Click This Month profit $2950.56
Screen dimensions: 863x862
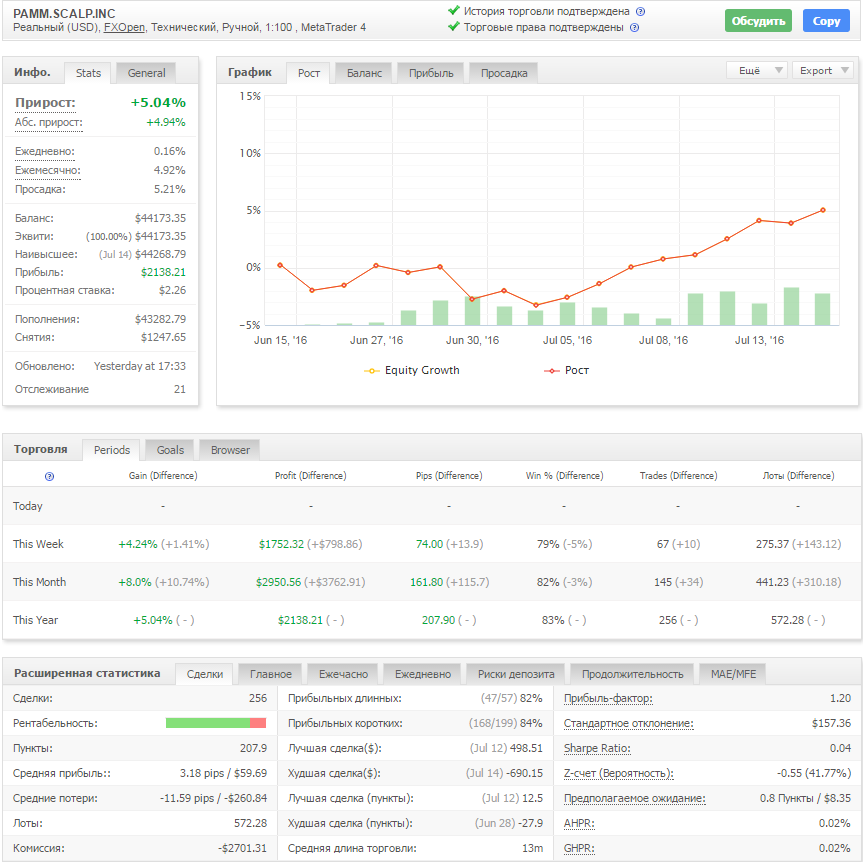coord(278,582)
